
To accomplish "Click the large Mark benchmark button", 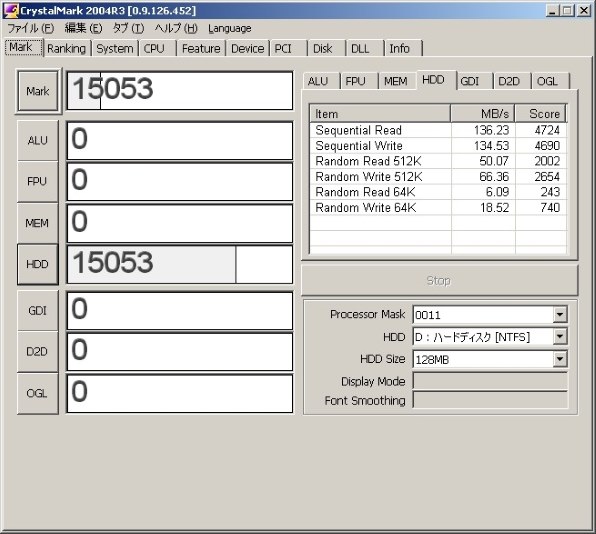I will pos(38,91).
